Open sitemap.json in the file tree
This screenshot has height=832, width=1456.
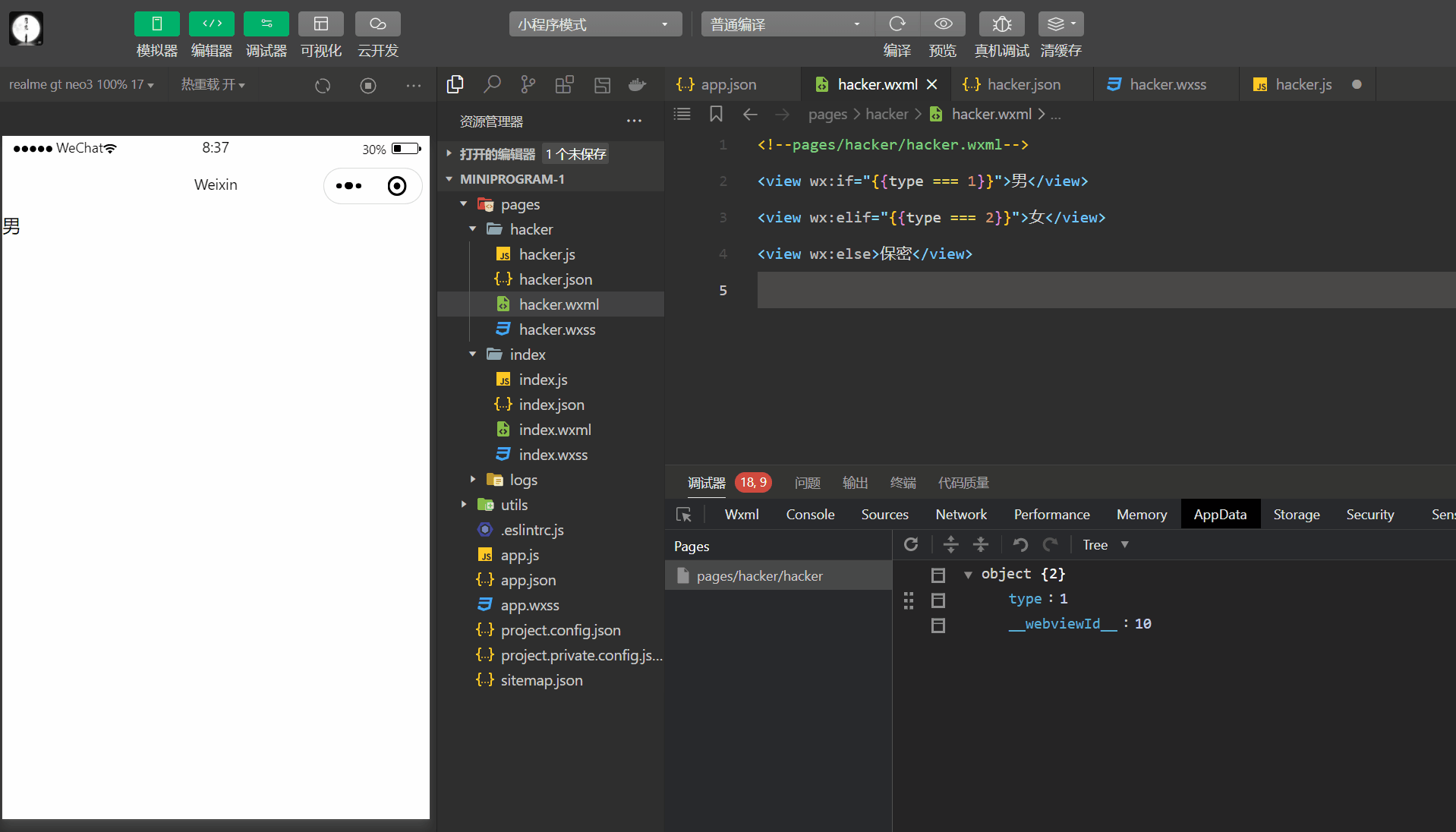551,680
